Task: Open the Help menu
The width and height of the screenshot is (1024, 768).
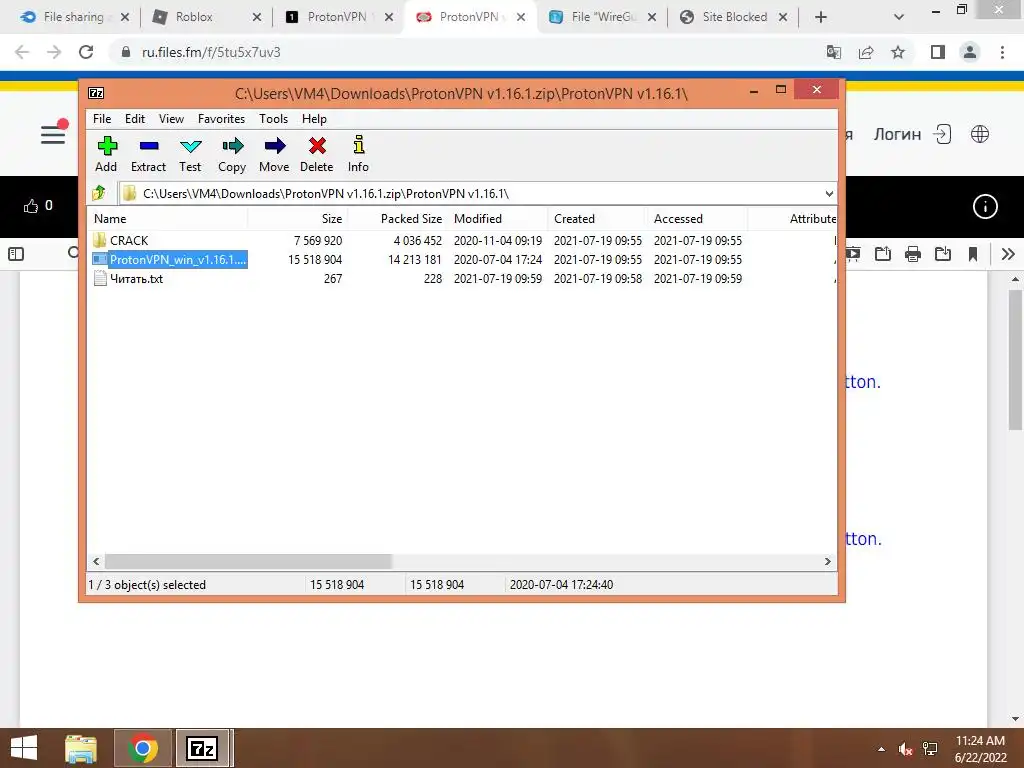Action: [x=314, y=119]
